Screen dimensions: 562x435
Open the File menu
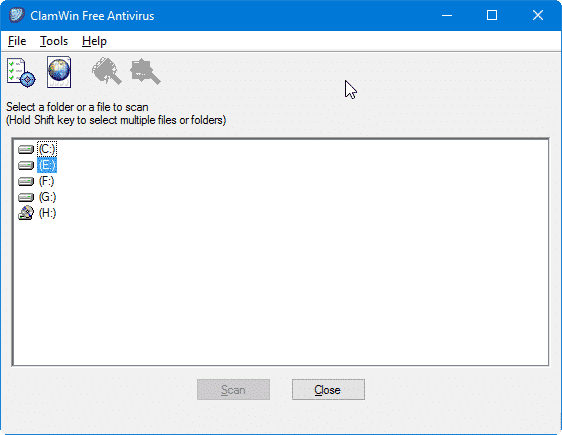click(17, 41)
